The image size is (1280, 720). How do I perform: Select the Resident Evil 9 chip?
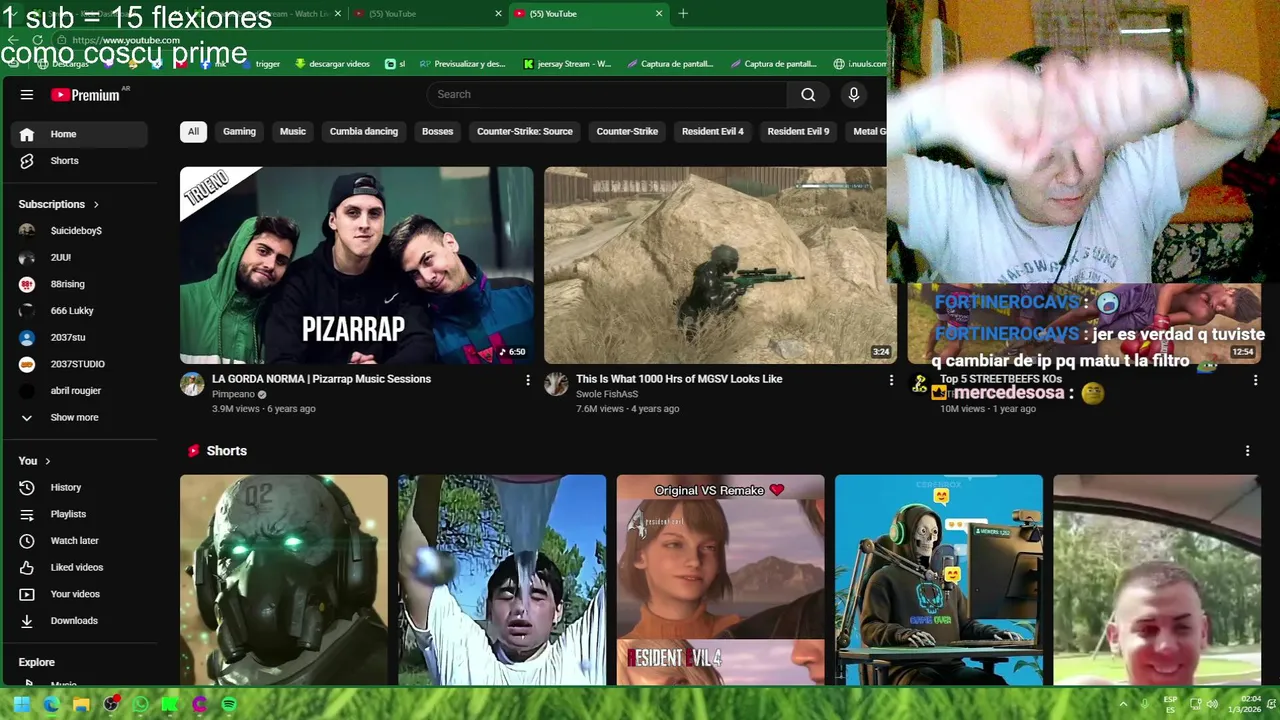click(798, 131)
